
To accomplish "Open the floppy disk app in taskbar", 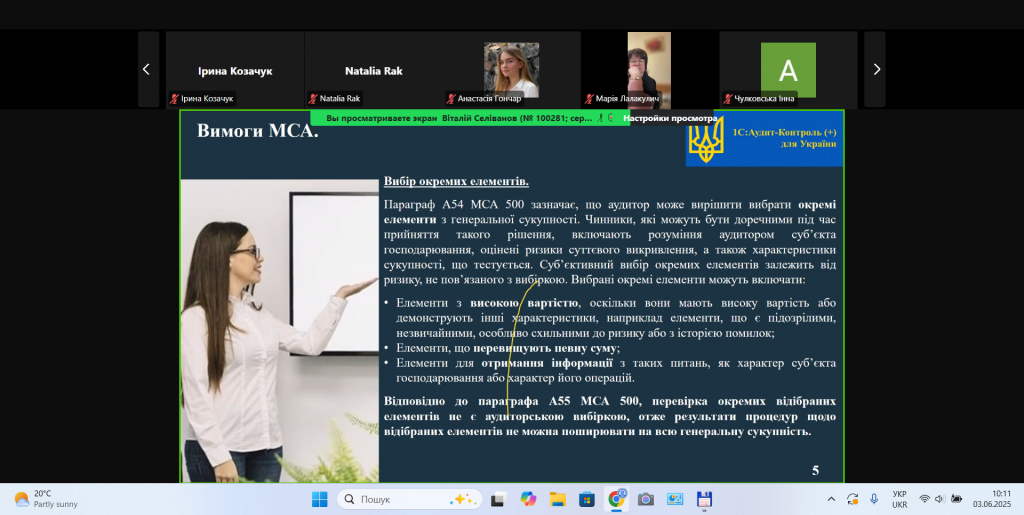I will pos(704,499).
